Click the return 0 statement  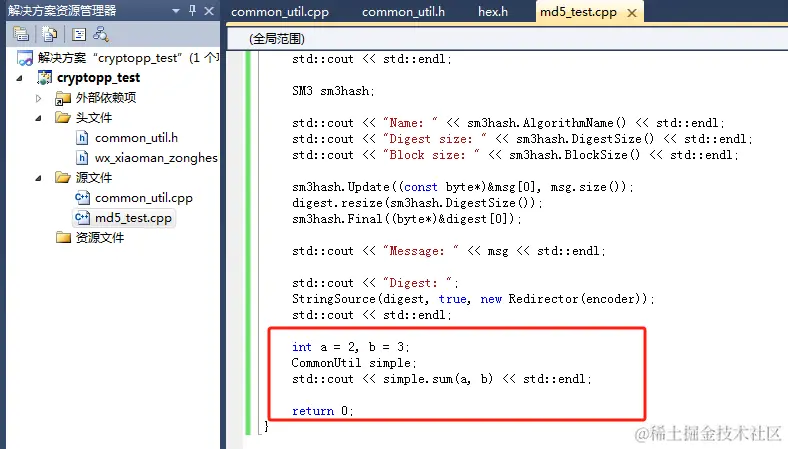tap(323, 411)
